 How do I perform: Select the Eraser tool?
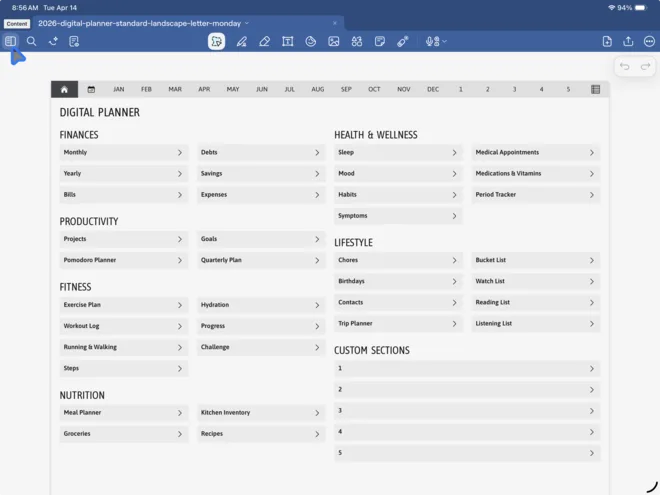coord(264,41)
